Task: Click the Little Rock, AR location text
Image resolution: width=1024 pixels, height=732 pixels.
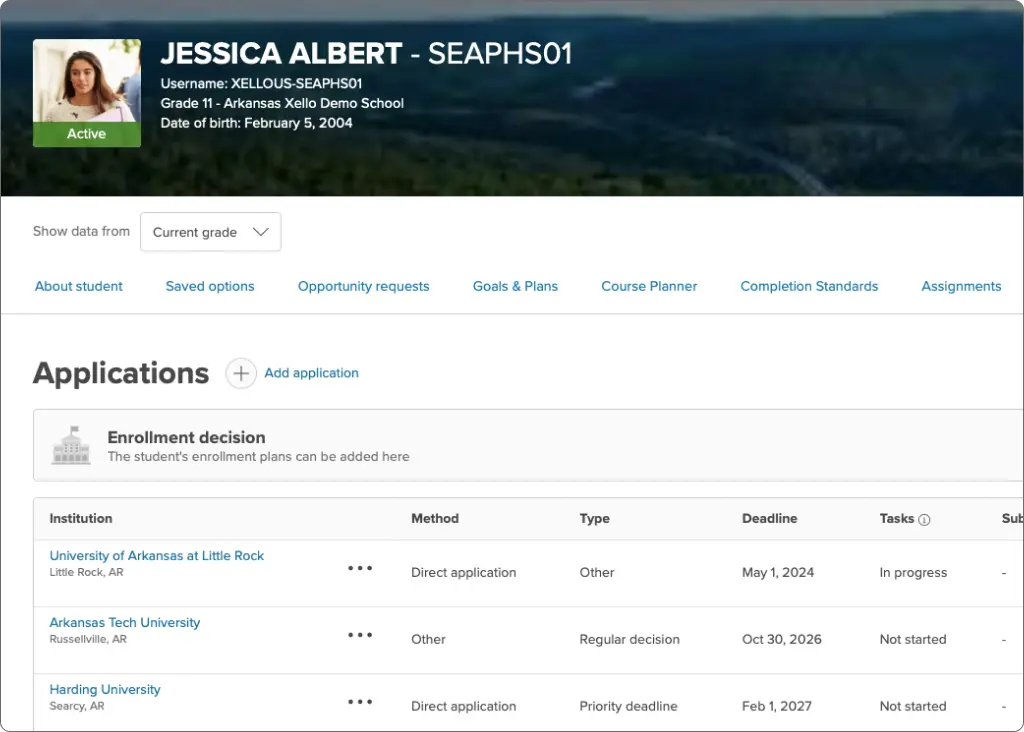Action: pyautogui.click(x=86, y=572)
